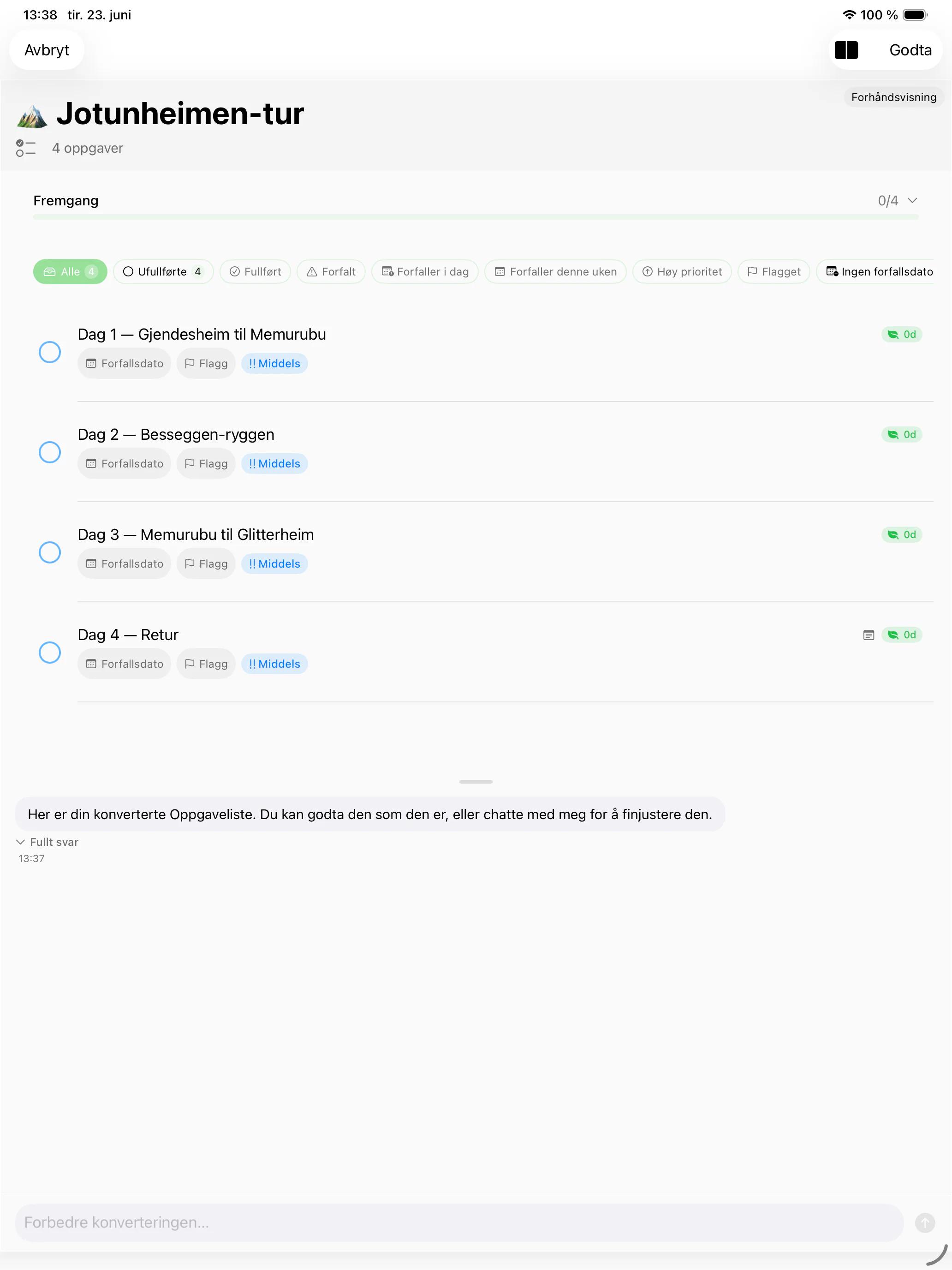Mark Dag 1 — Gjendesheim til Memurubu complete

[x=50, y=352]
